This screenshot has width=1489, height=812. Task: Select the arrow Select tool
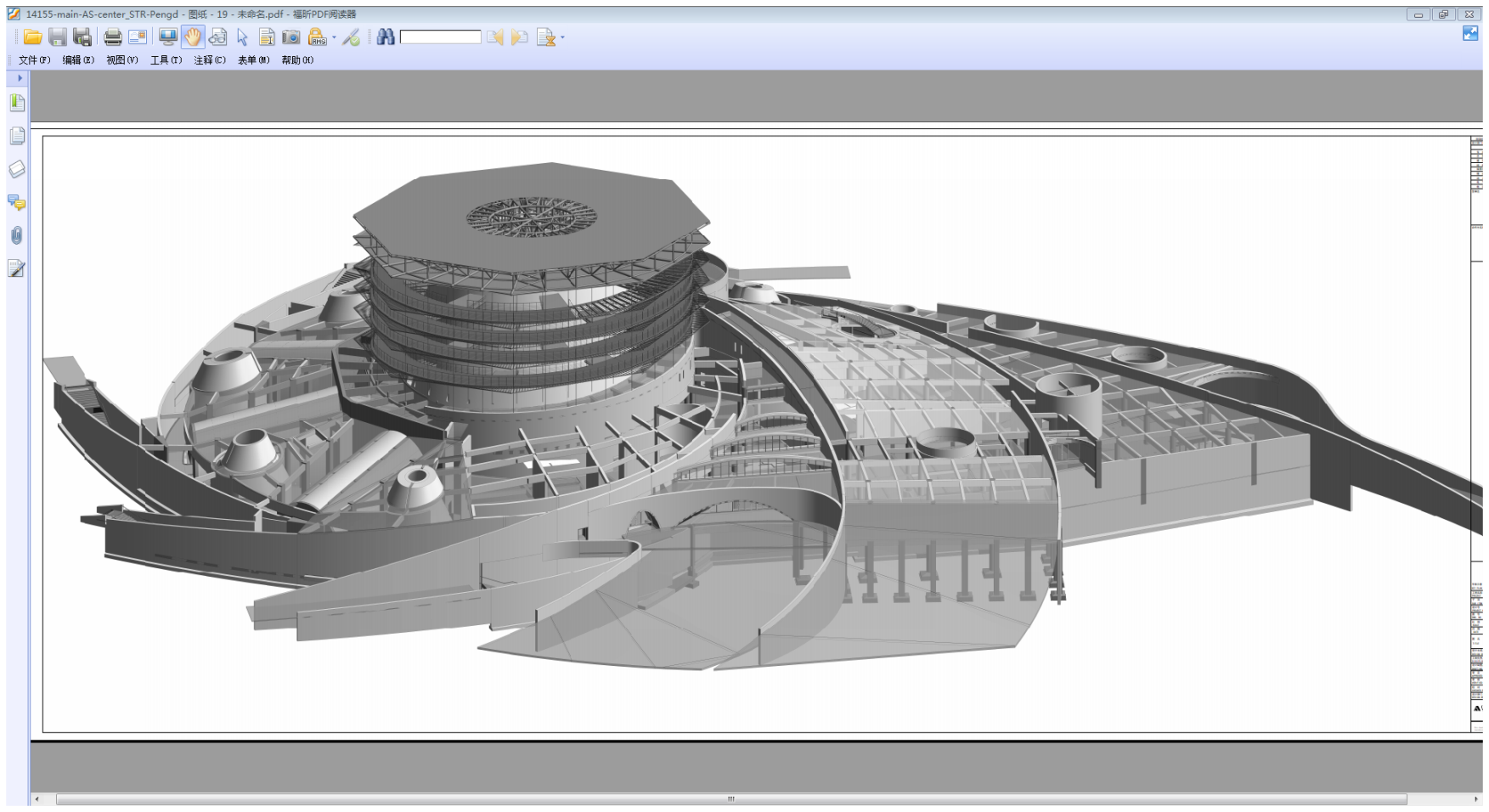(x=242, y=37)
